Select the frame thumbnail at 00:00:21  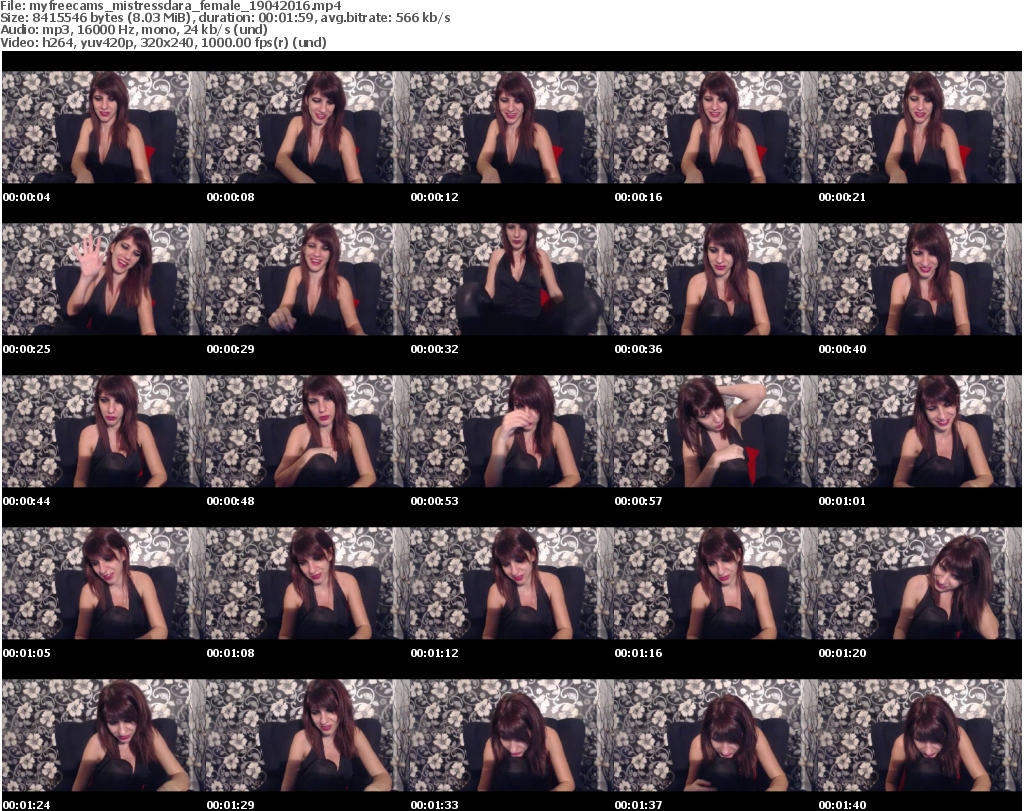pyautogui.click(x=920, y=127)
